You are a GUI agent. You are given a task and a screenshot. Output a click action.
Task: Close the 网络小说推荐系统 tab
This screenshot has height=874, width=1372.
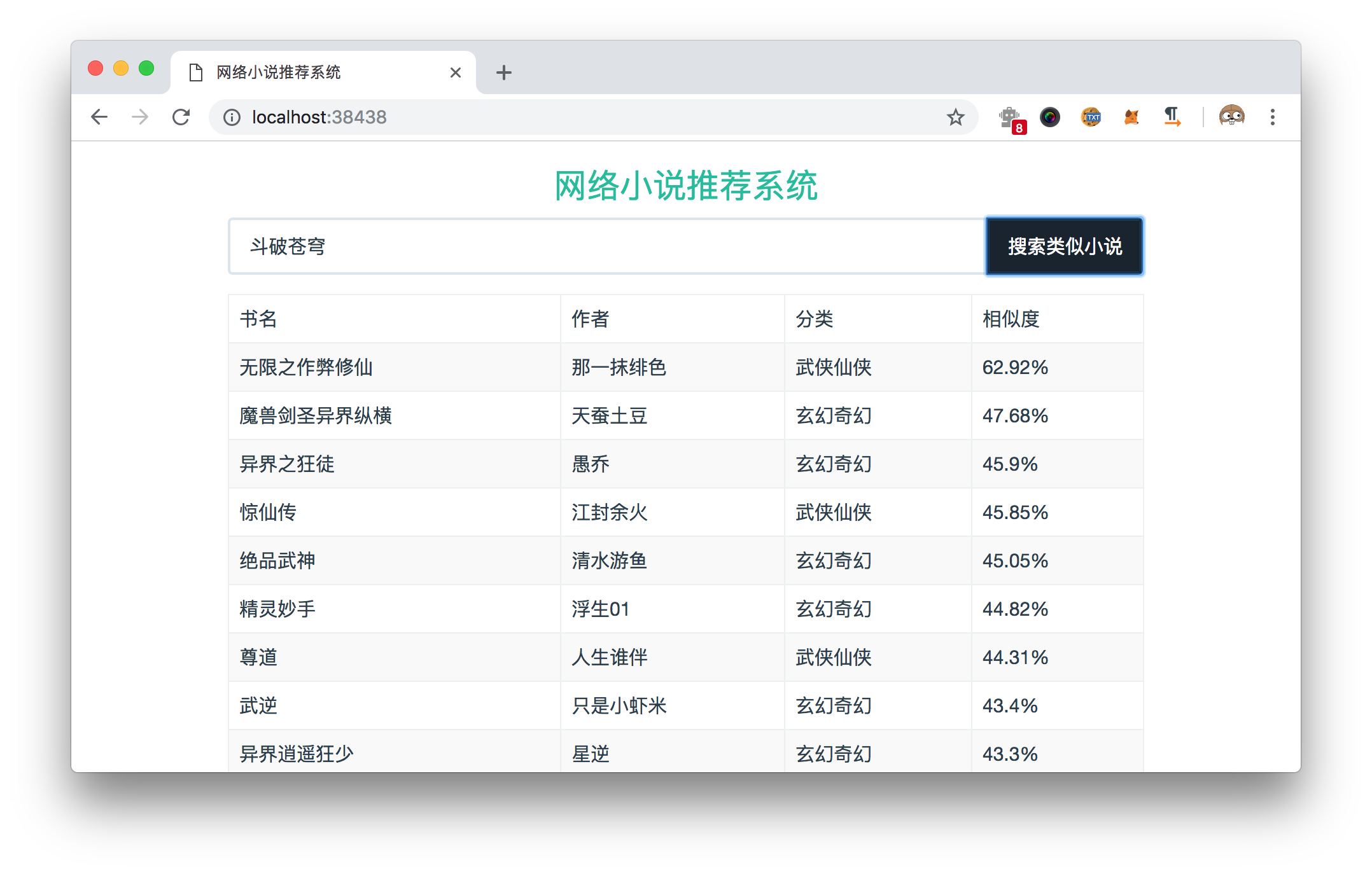click(x=456, y=73)
